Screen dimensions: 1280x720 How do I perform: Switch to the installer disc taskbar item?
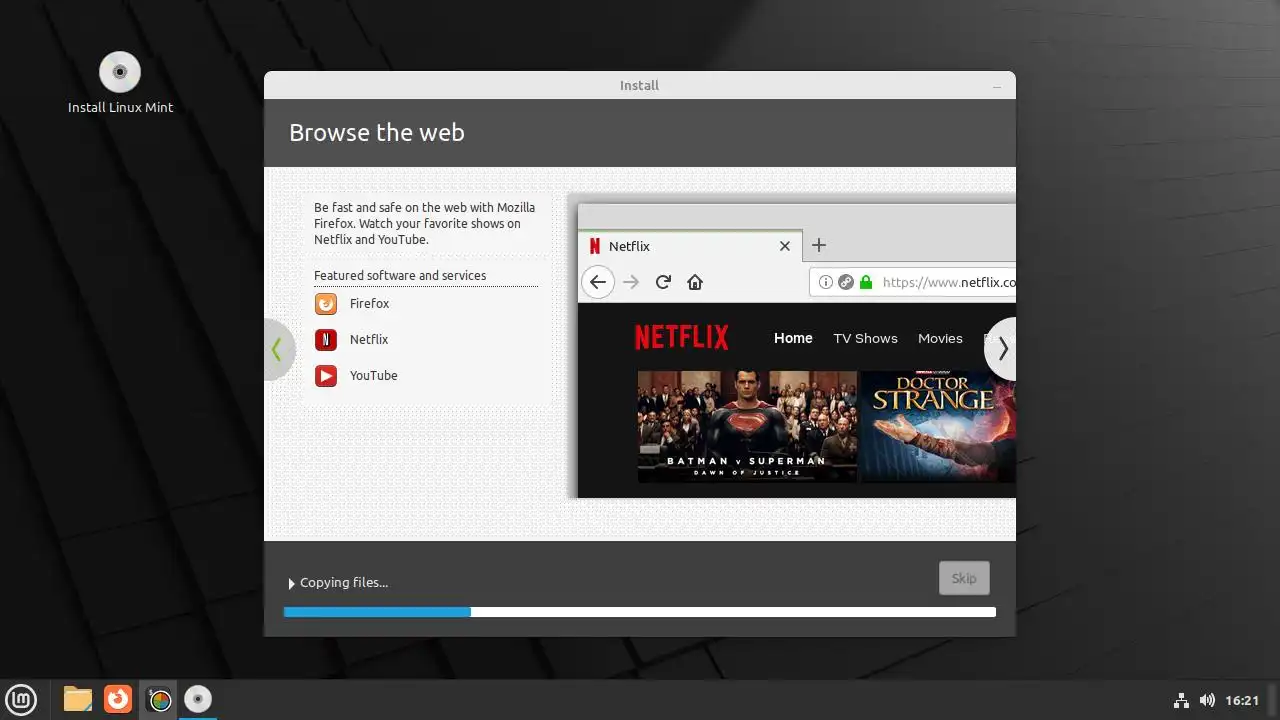pyautogui.click(x=198, y=699)
